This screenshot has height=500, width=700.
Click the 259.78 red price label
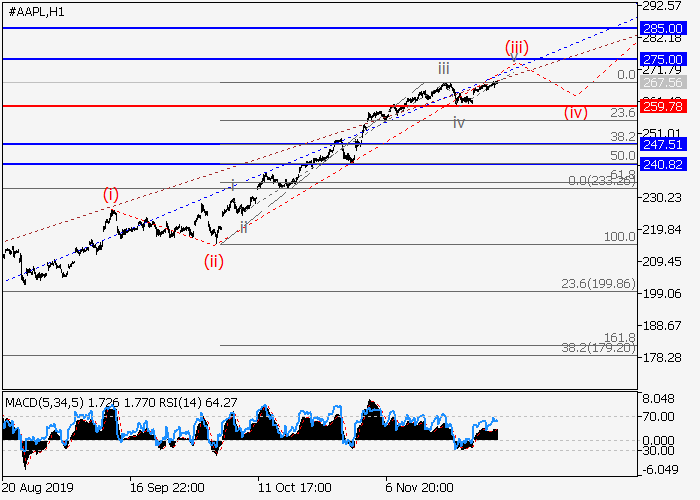(x=663, y=106)
